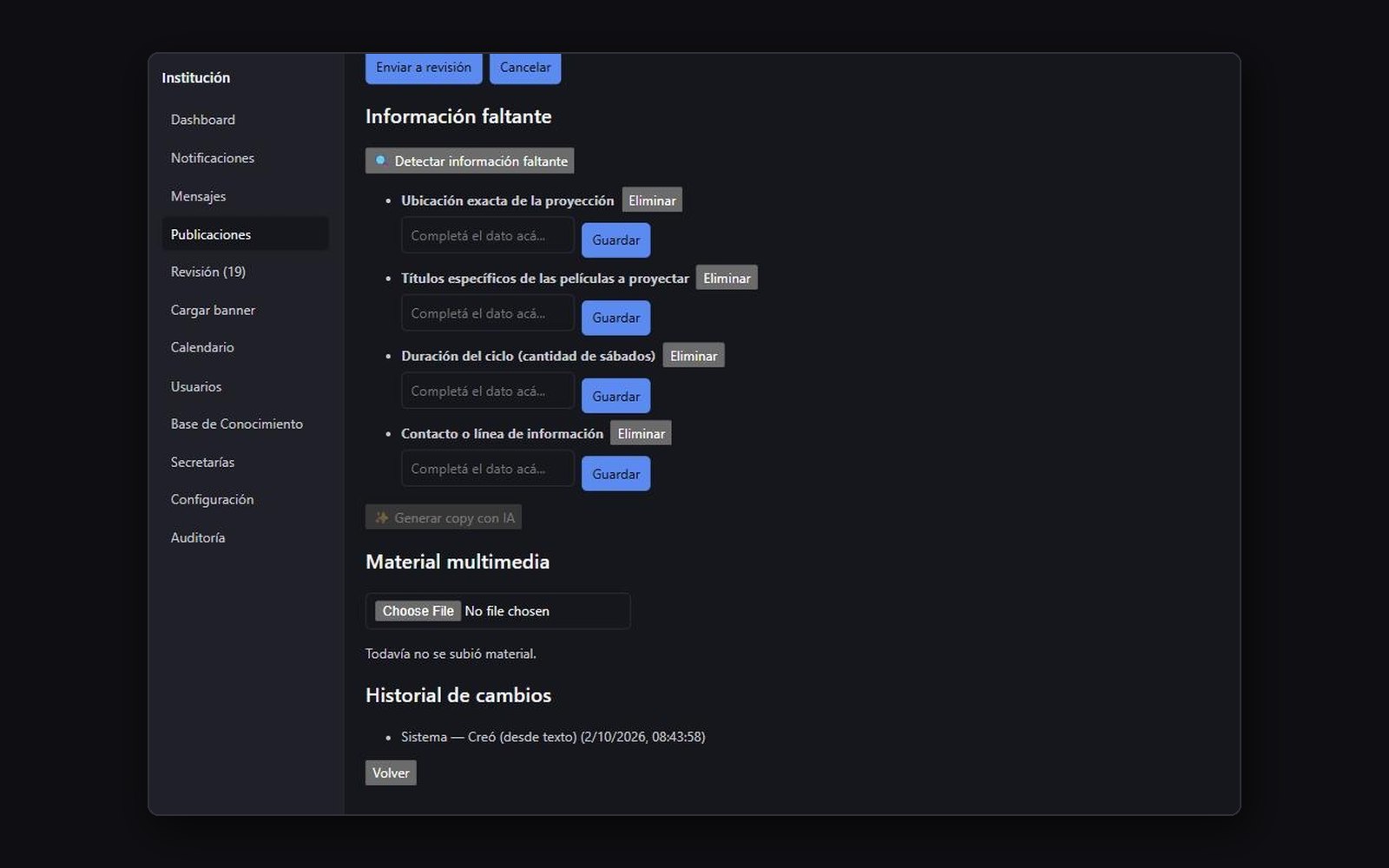Click the Institución sidebar heading
This screenshot has height=868, width=1389.
[x=196, y=78]
